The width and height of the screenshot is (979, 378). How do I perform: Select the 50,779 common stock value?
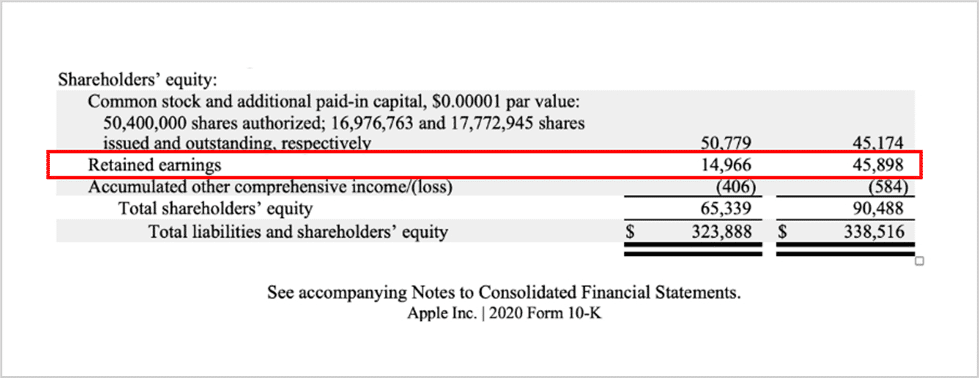pos(724,144)
